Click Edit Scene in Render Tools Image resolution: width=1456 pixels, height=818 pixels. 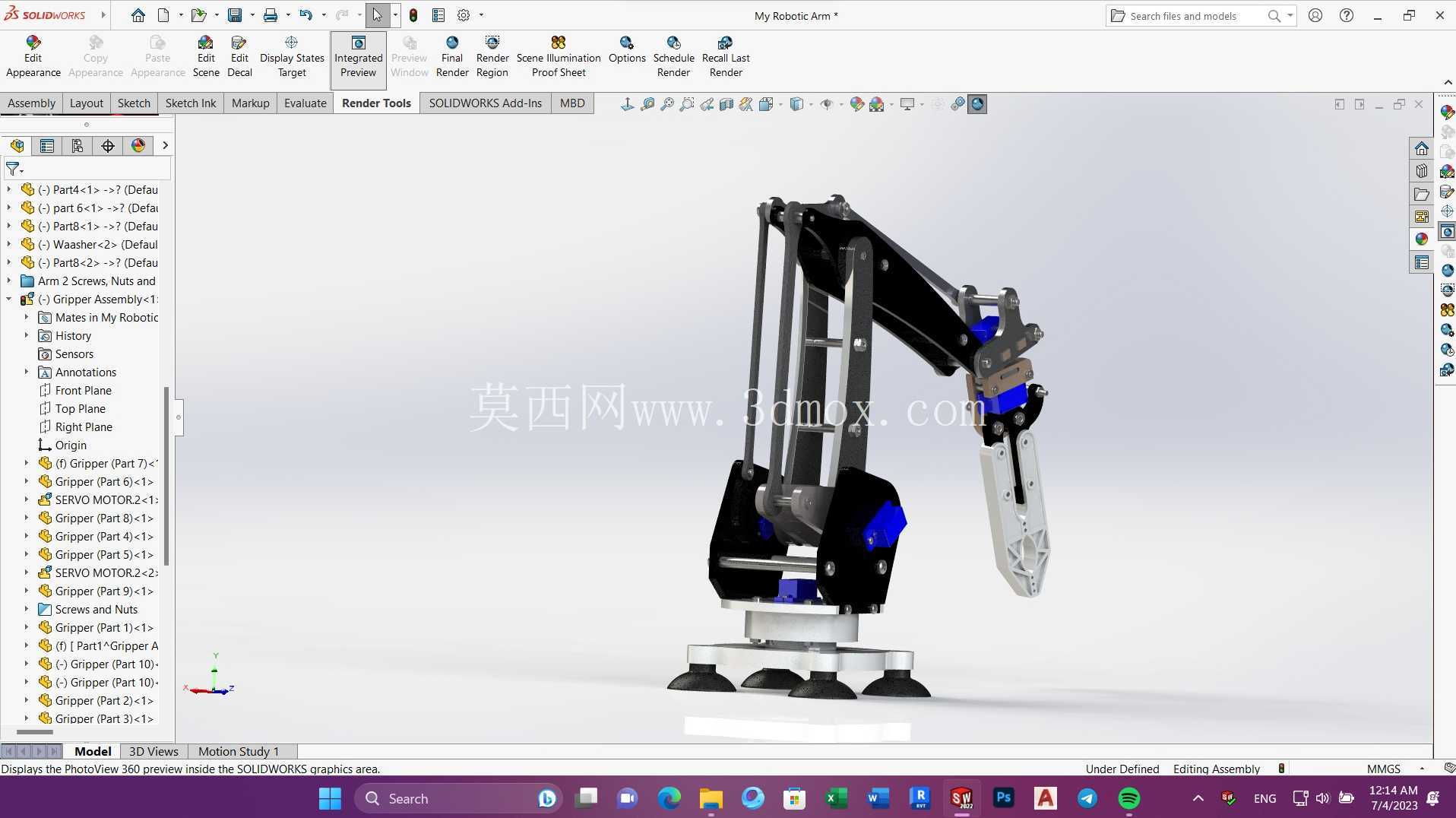pos(205,56)
